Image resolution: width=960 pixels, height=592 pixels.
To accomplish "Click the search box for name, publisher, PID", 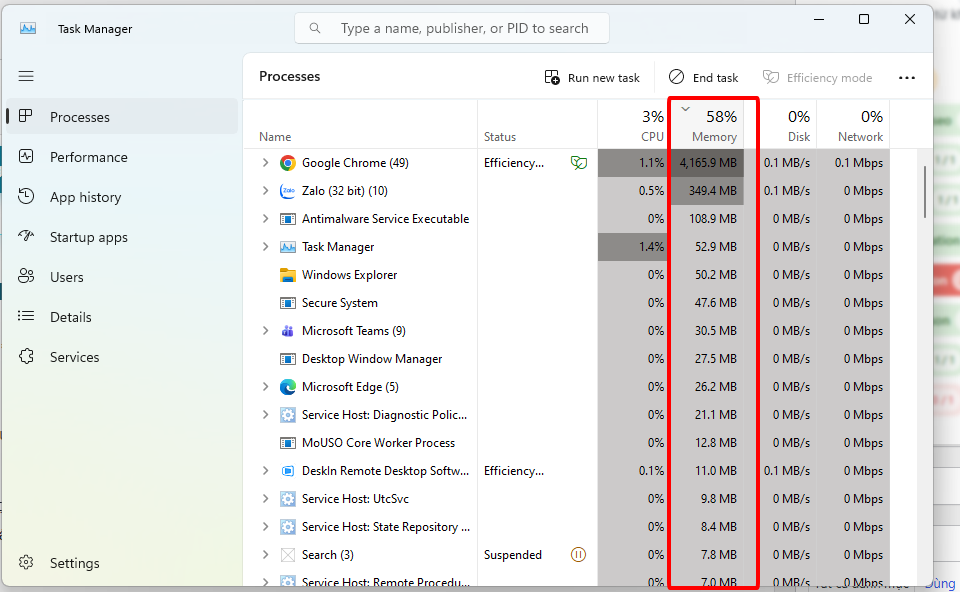I will [x=452, y=28].
